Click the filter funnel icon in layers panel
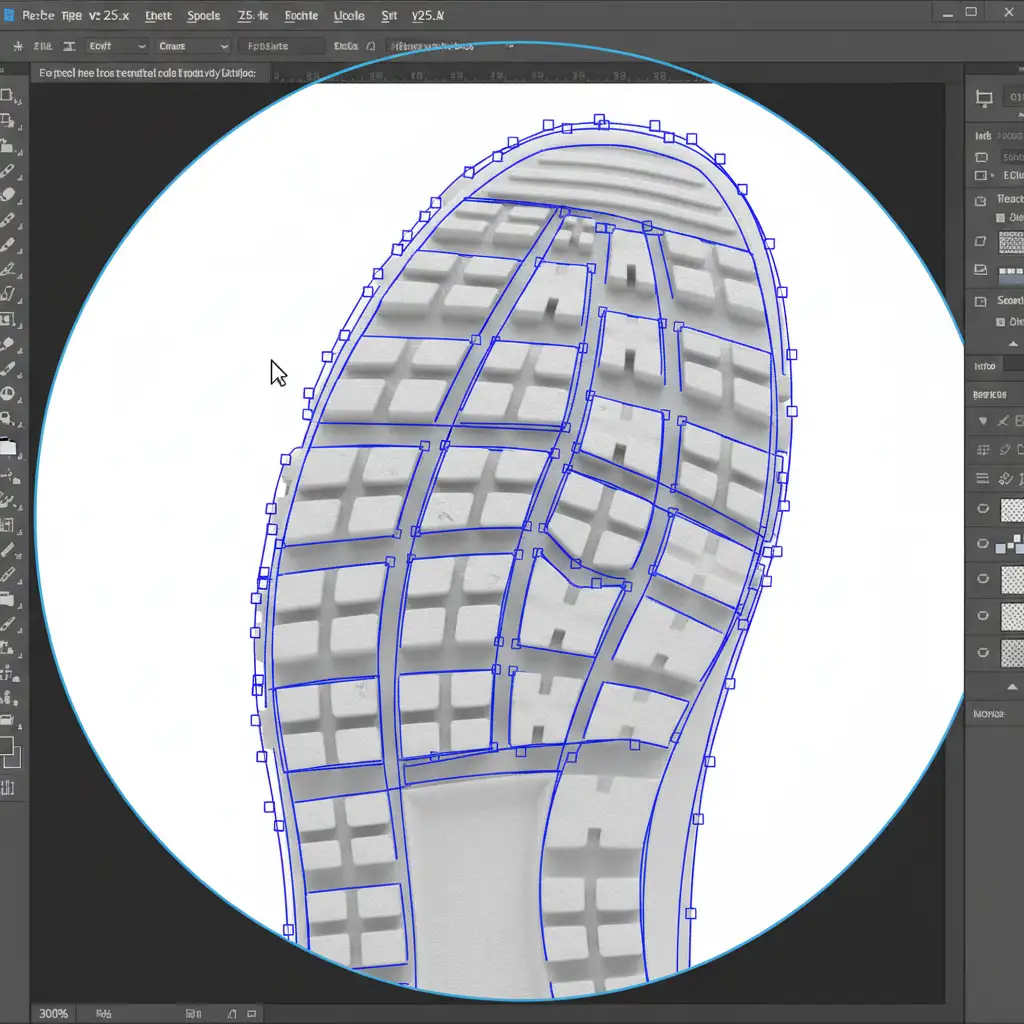 pyautogui.click(x=983, y=421)
